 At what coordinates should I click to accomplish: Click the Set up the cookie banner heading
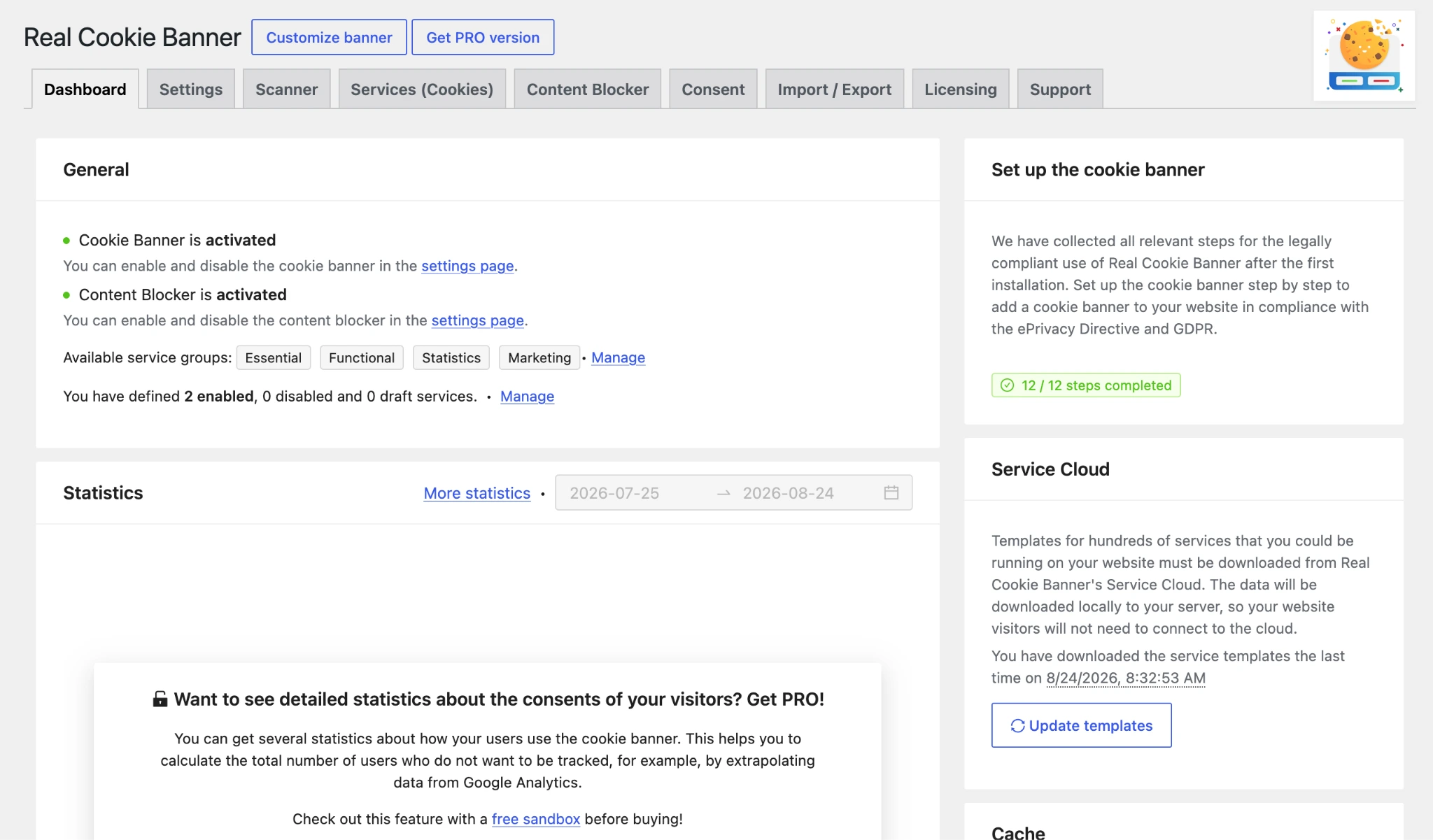point(1098,170)
